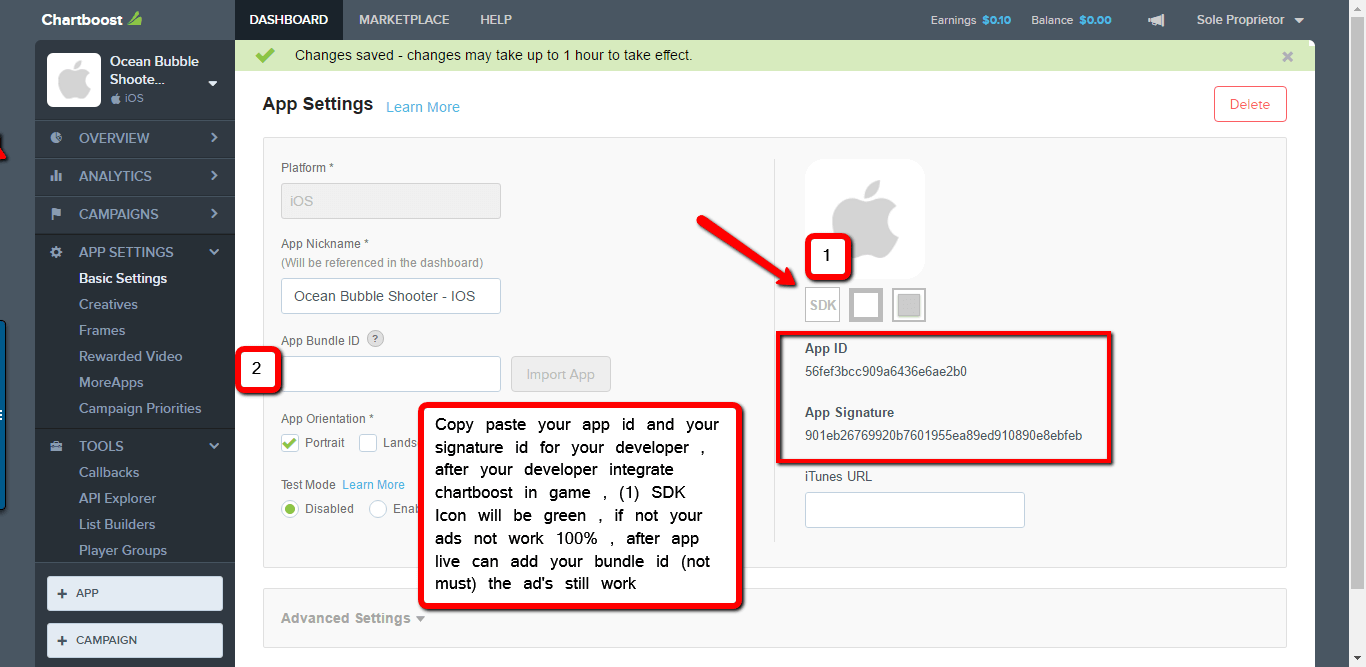Open List Builders under Tools
Viewport: 1366px width, 667px height.
tap(117, 524)
